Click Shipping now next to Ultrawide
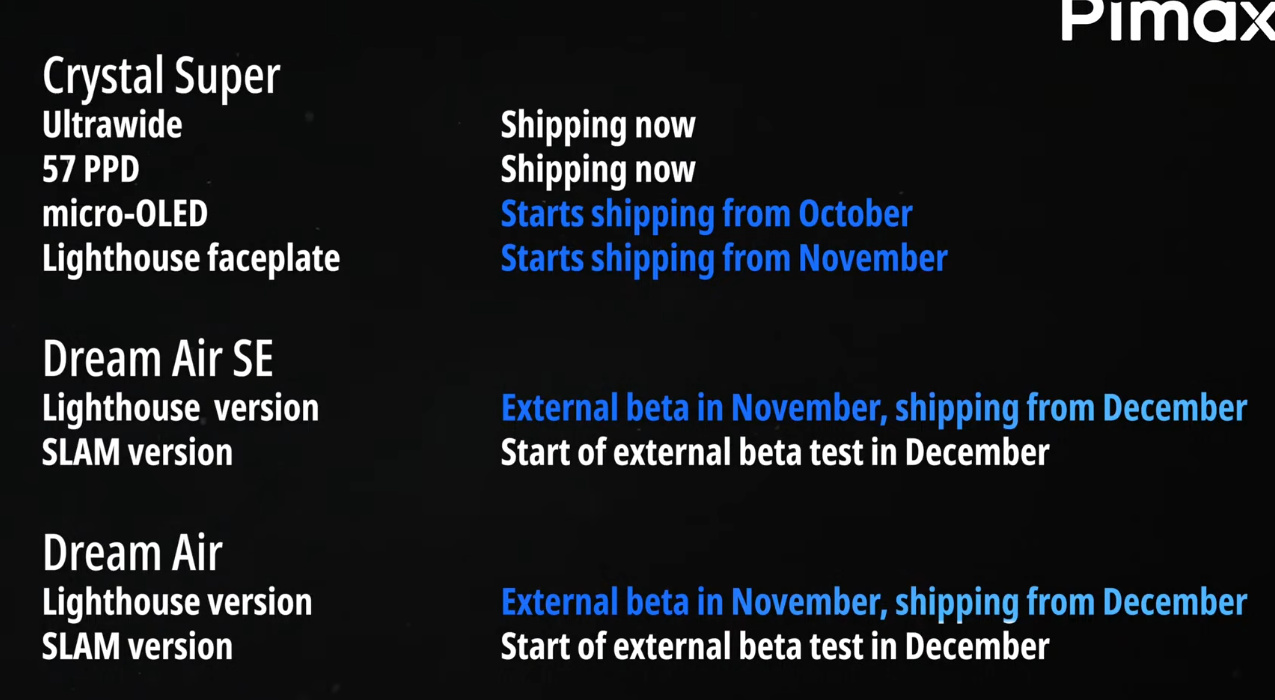Image resolution: width=1275 pixels, height=700 pixels. click(x=598, y=125)
